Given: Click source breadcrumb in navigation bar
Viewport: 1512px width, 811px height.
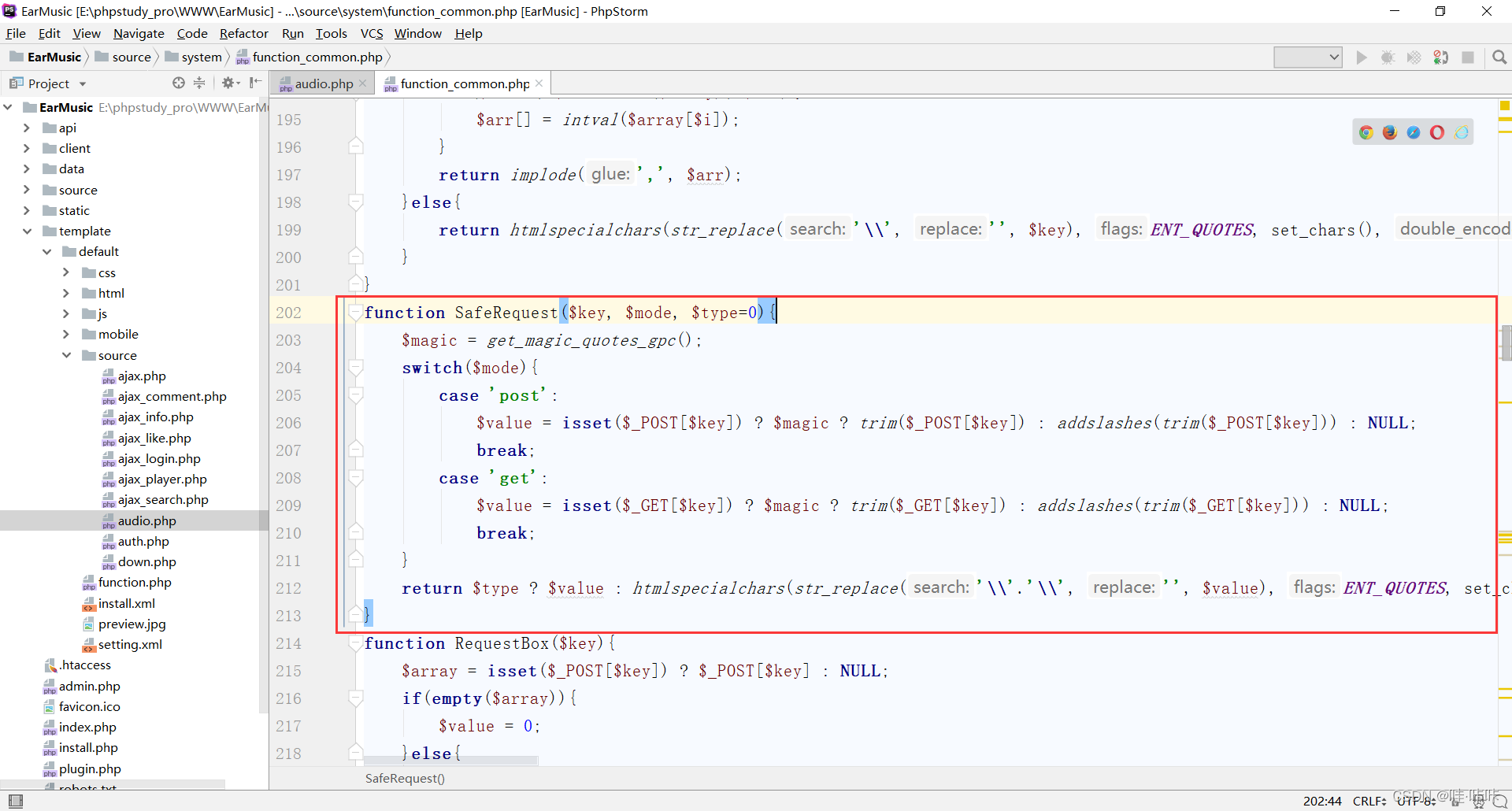Looking at the screenshot, I should point(123,57).
